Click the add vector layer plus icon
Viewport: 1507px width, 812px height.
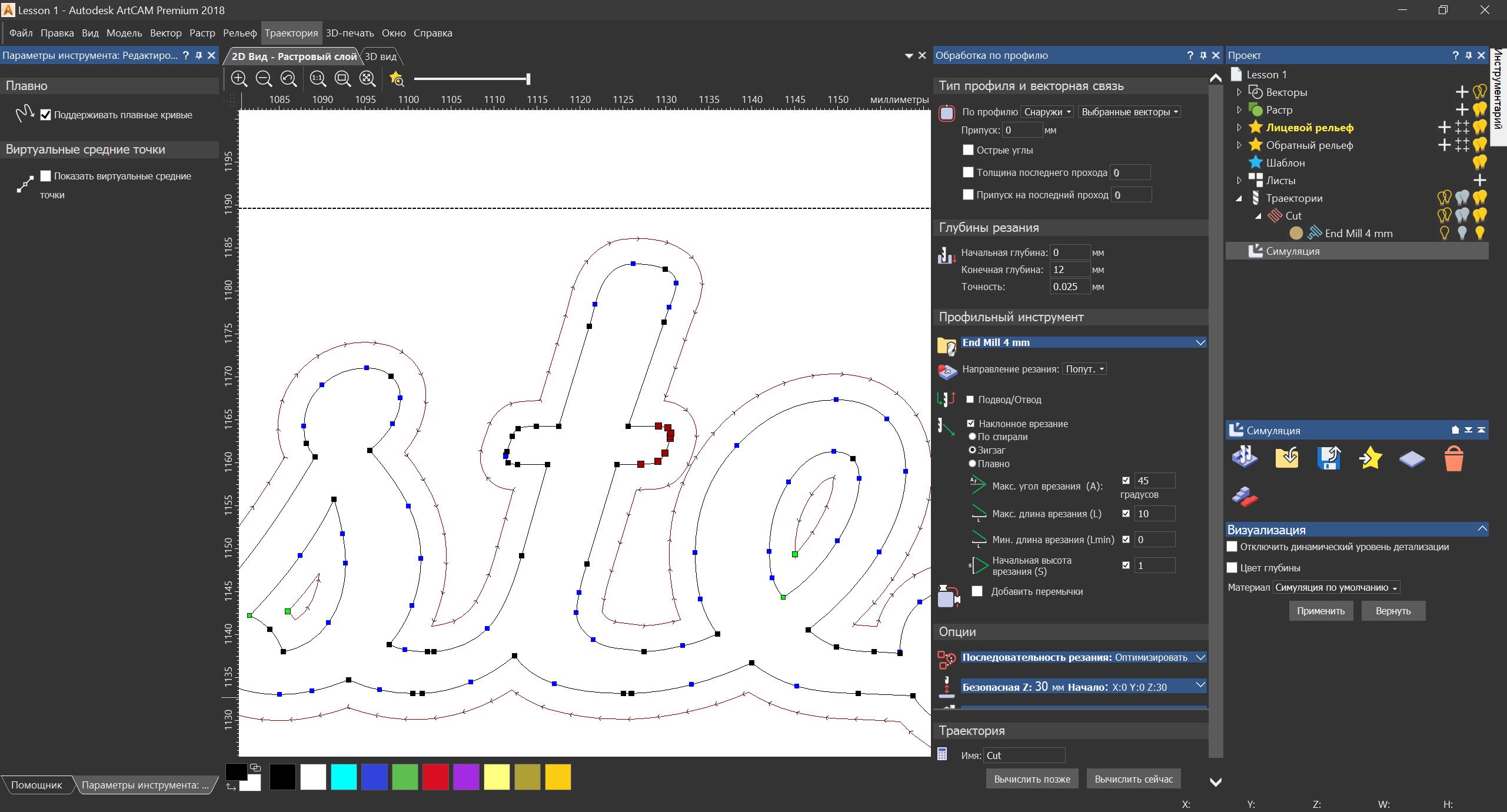(x=1461, y=92)
